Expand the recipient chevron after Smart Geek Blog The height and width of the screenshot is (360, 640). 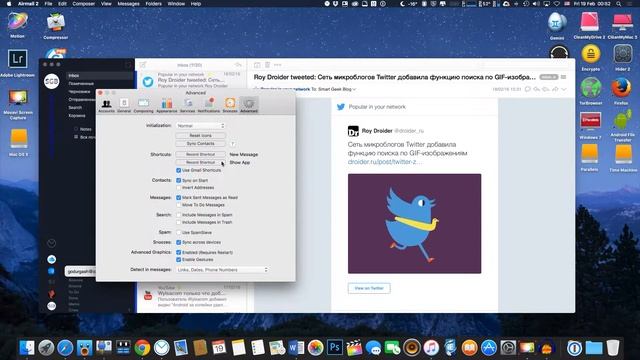354,89
